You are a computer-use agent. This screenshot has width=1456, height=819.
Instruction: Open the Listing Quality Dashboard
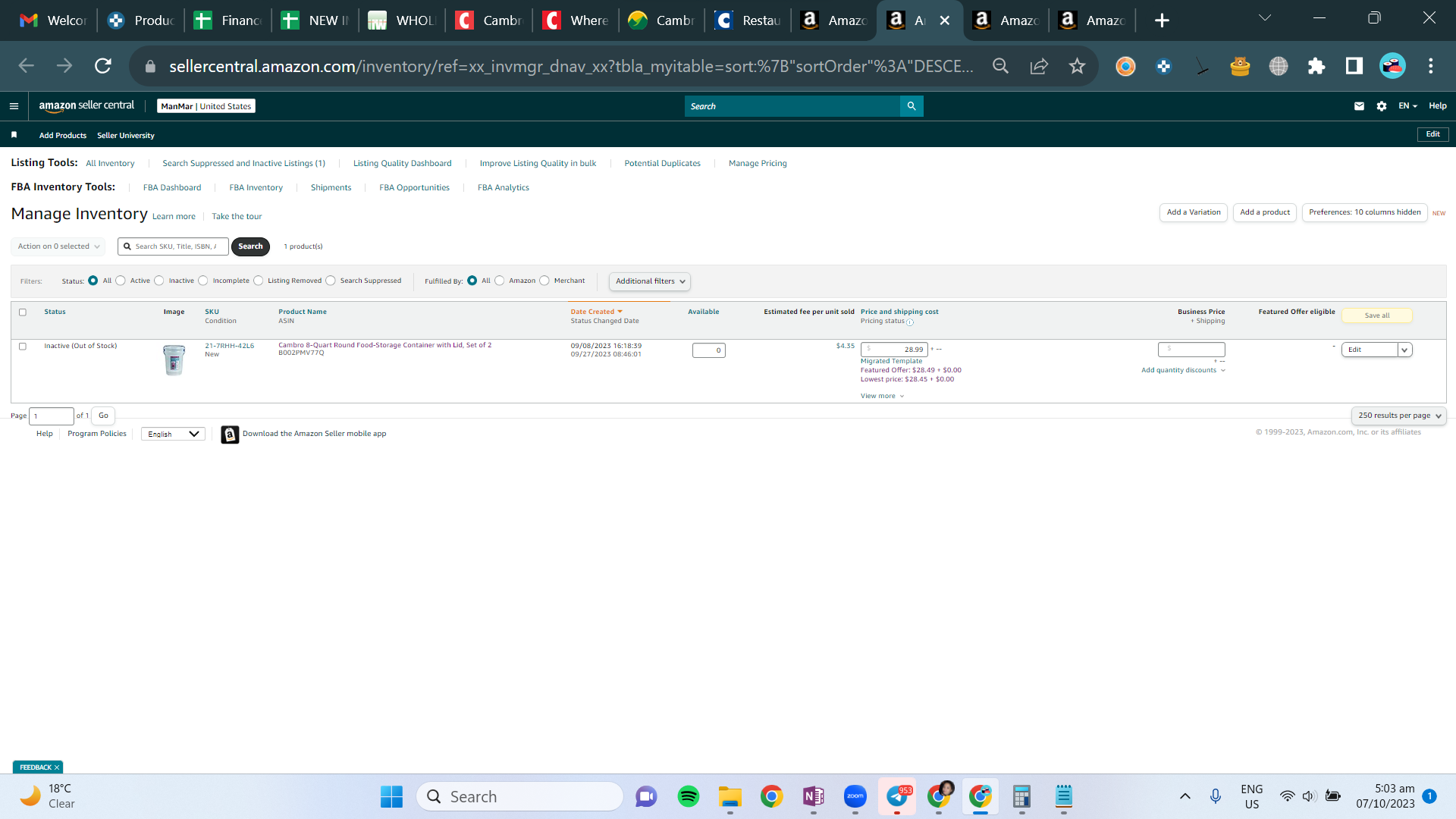click(x=402, y=163)
